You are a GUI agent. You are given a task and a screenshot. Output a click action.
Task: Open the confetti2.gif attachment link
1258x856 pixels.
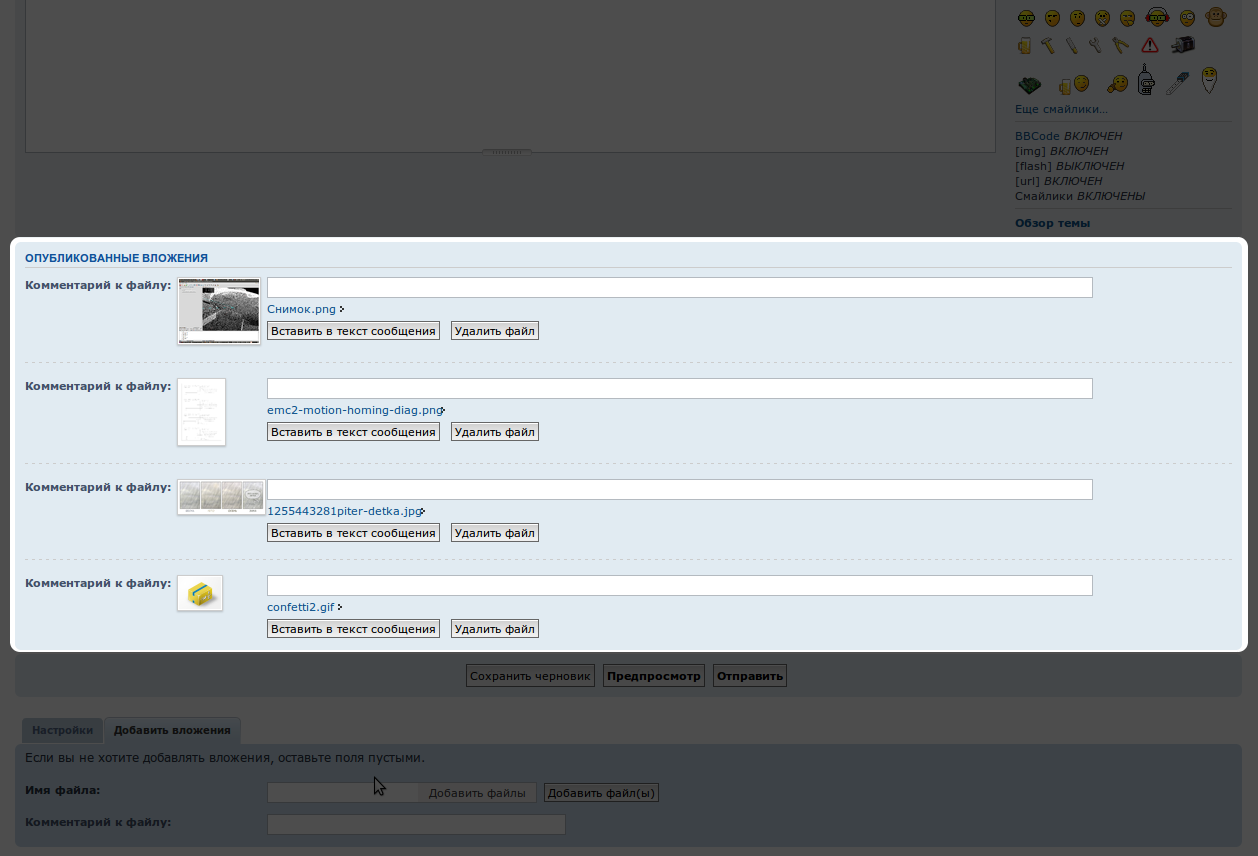pyautogui.click(x=300, y=607)
